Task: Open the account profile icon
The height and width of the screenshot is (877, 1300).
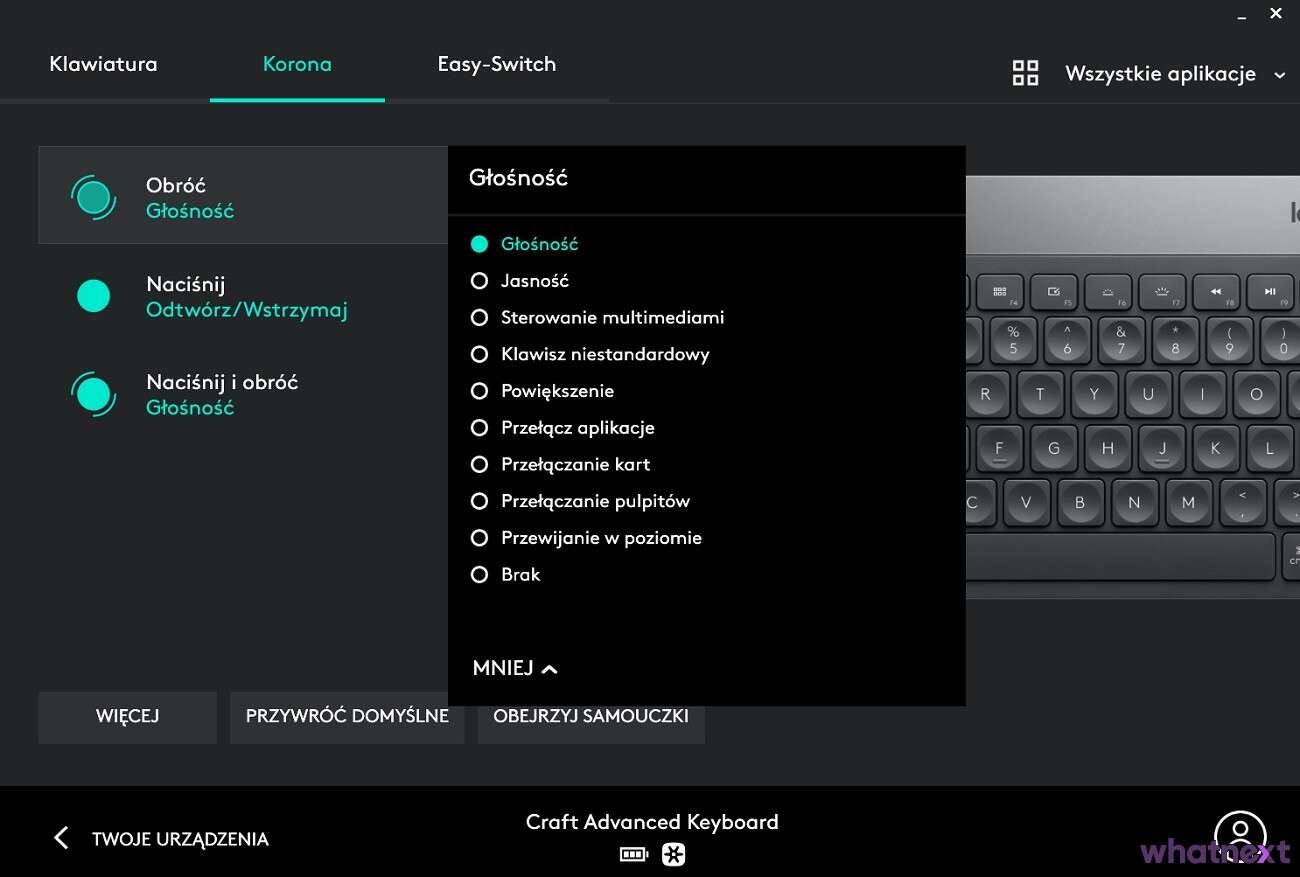Action: point(1240,833)
